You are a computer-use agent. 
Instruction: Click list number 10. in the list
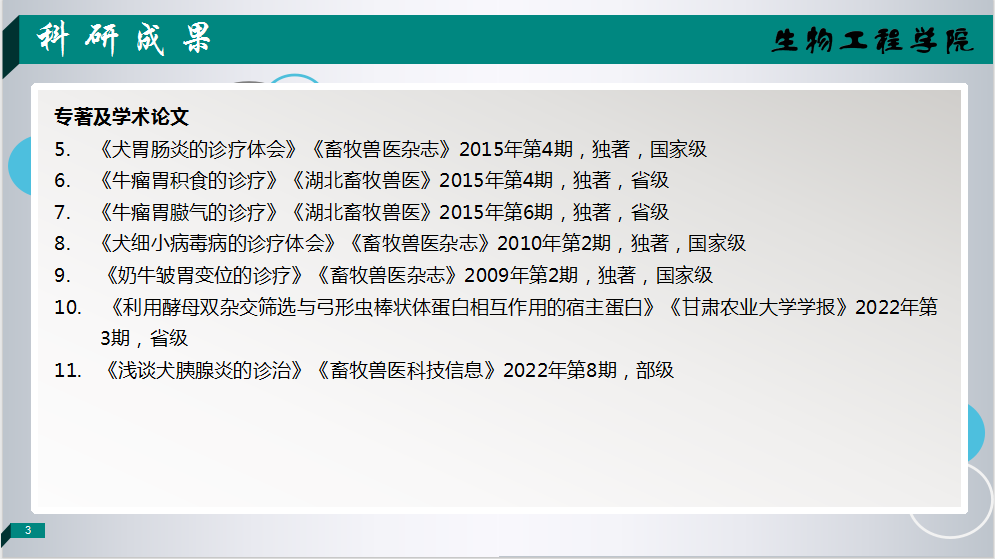[x=68, y=307]
